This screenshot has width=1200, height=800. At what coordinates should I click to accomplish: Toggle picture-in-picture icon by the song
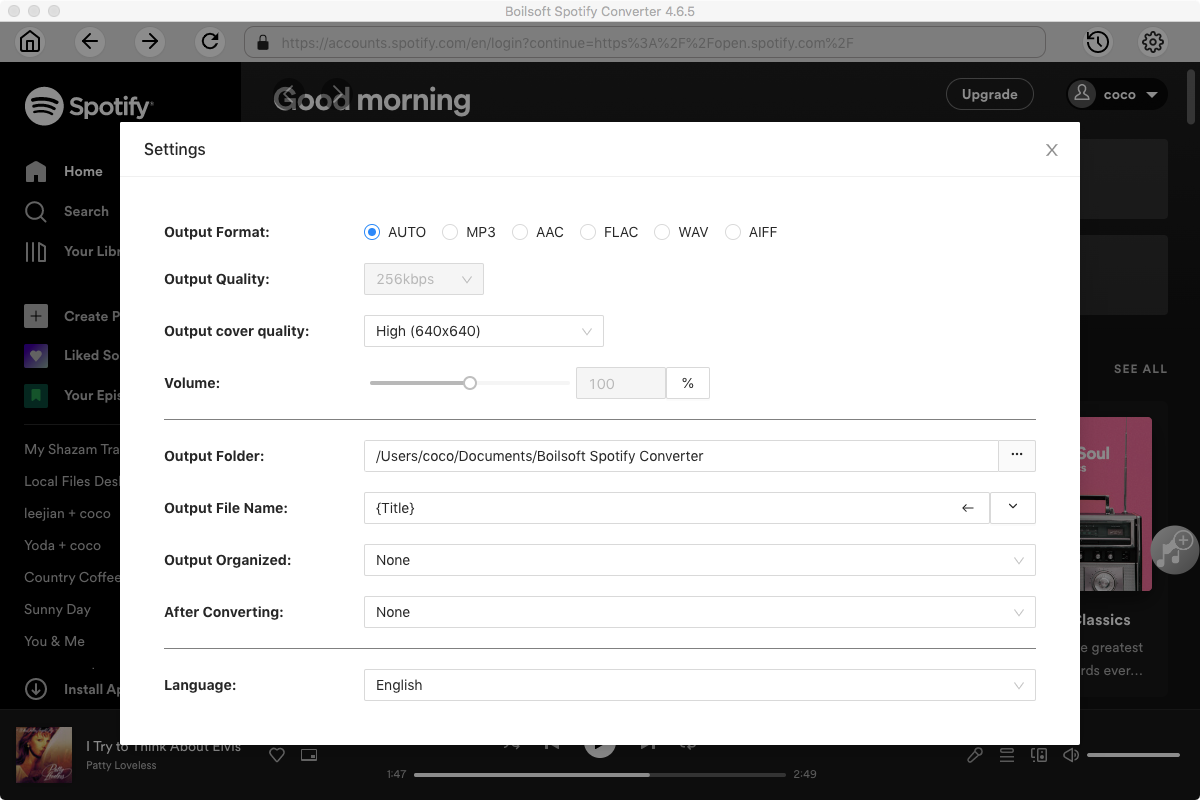click(x=309, y=755)
